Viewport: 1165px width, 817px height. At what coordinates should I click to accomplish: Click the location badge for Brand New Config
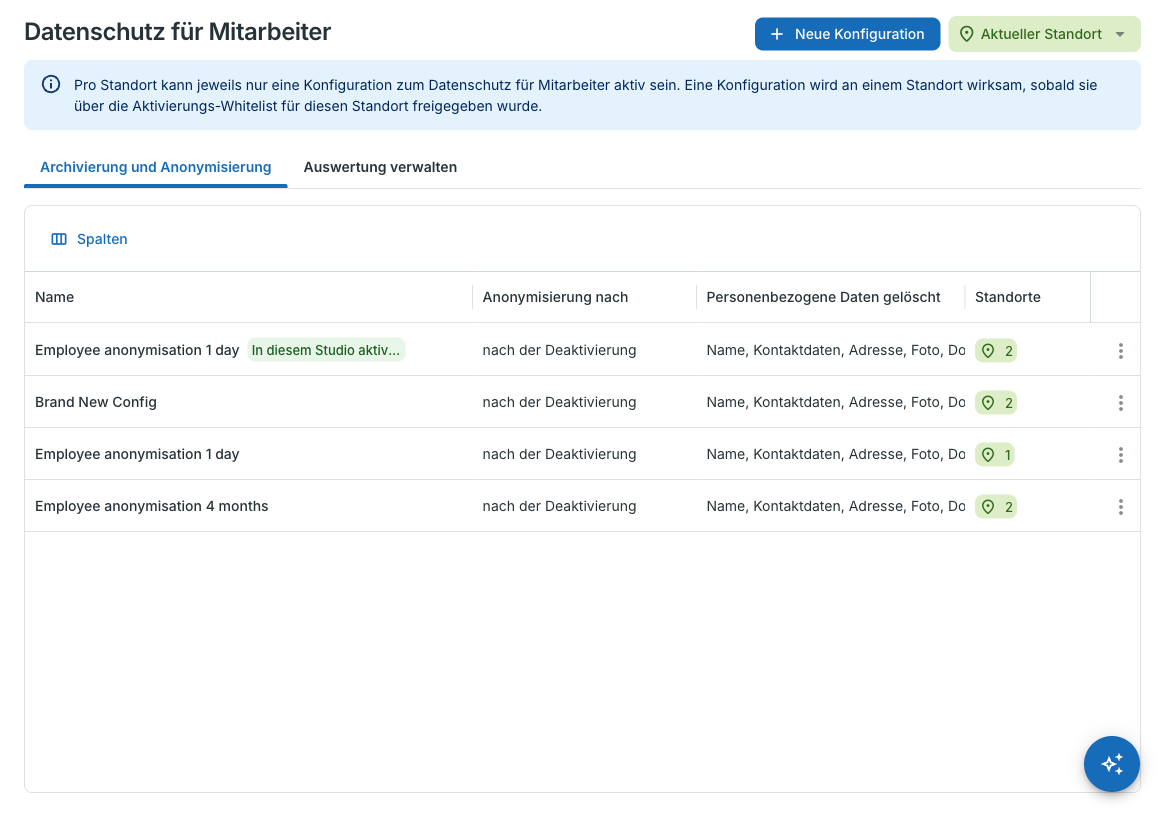coord(996,403)
